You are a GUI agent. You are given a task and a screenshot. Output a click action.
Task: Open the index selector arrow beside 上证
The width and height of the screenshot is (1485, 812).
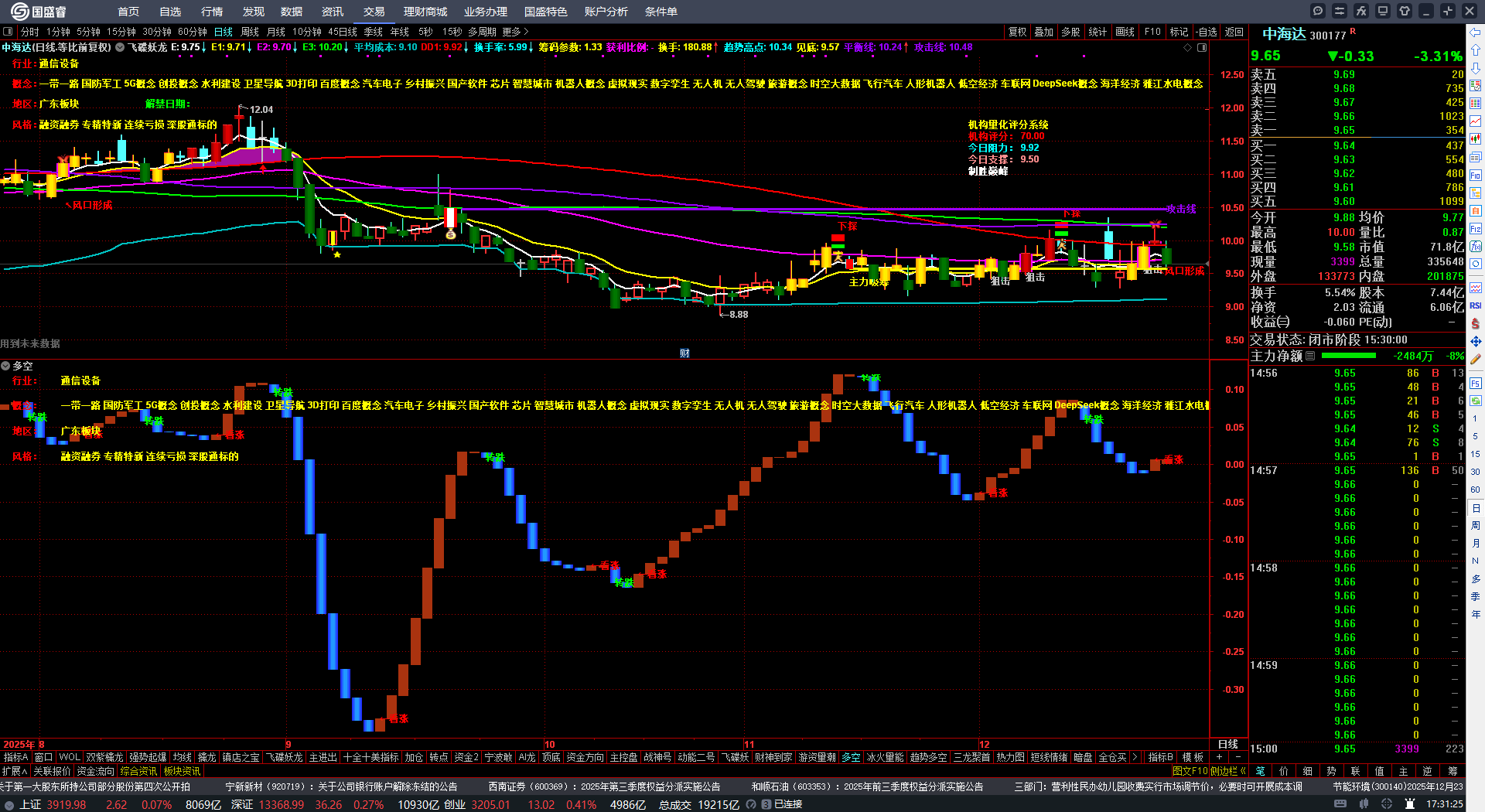[x=9, y=804]
